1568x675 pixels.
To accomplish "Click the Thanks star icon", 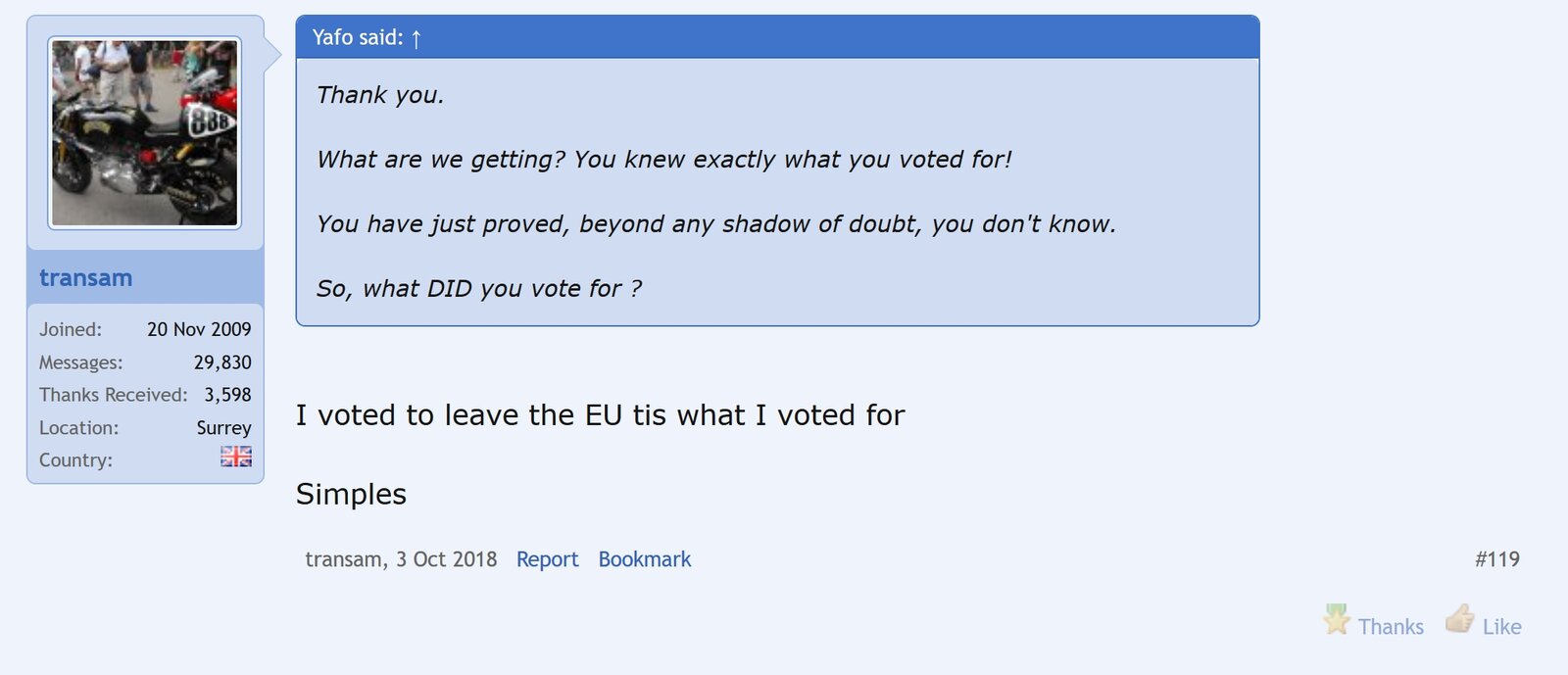I will 1337,619.
